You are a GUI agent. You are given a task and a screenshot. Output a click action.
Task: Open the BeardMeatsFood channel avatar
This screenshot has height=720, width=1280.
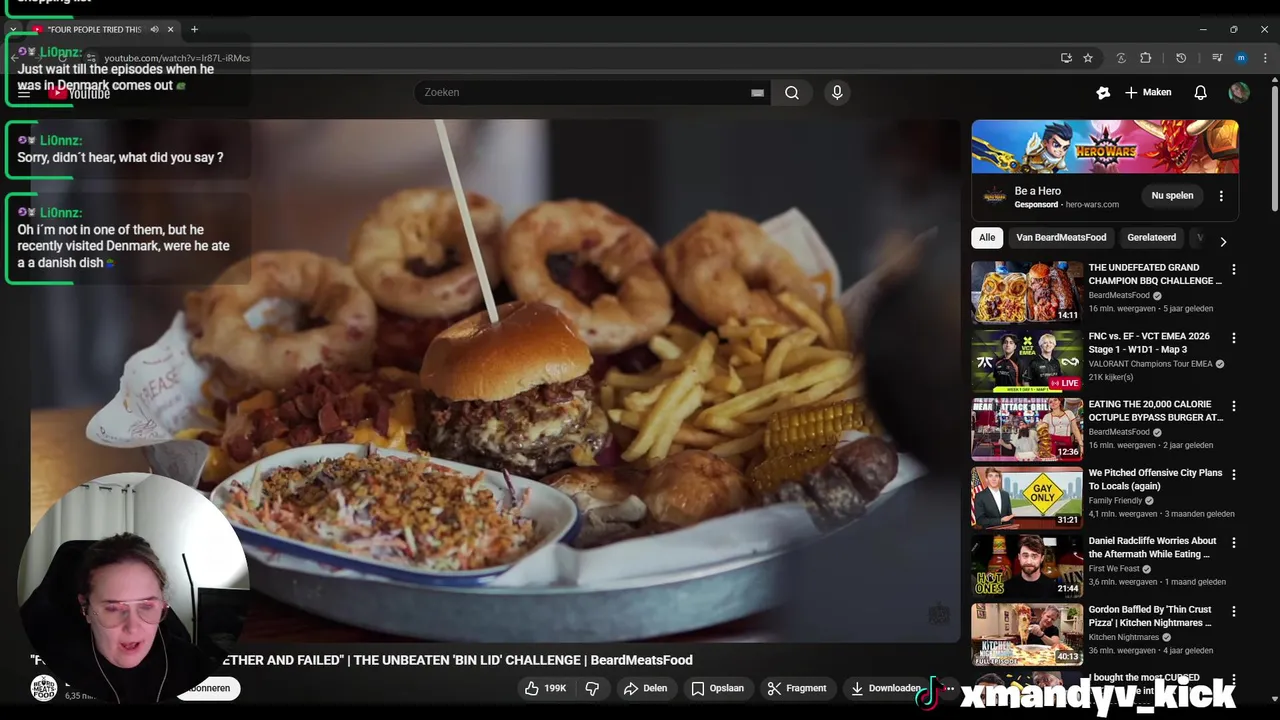click(43, 688)
